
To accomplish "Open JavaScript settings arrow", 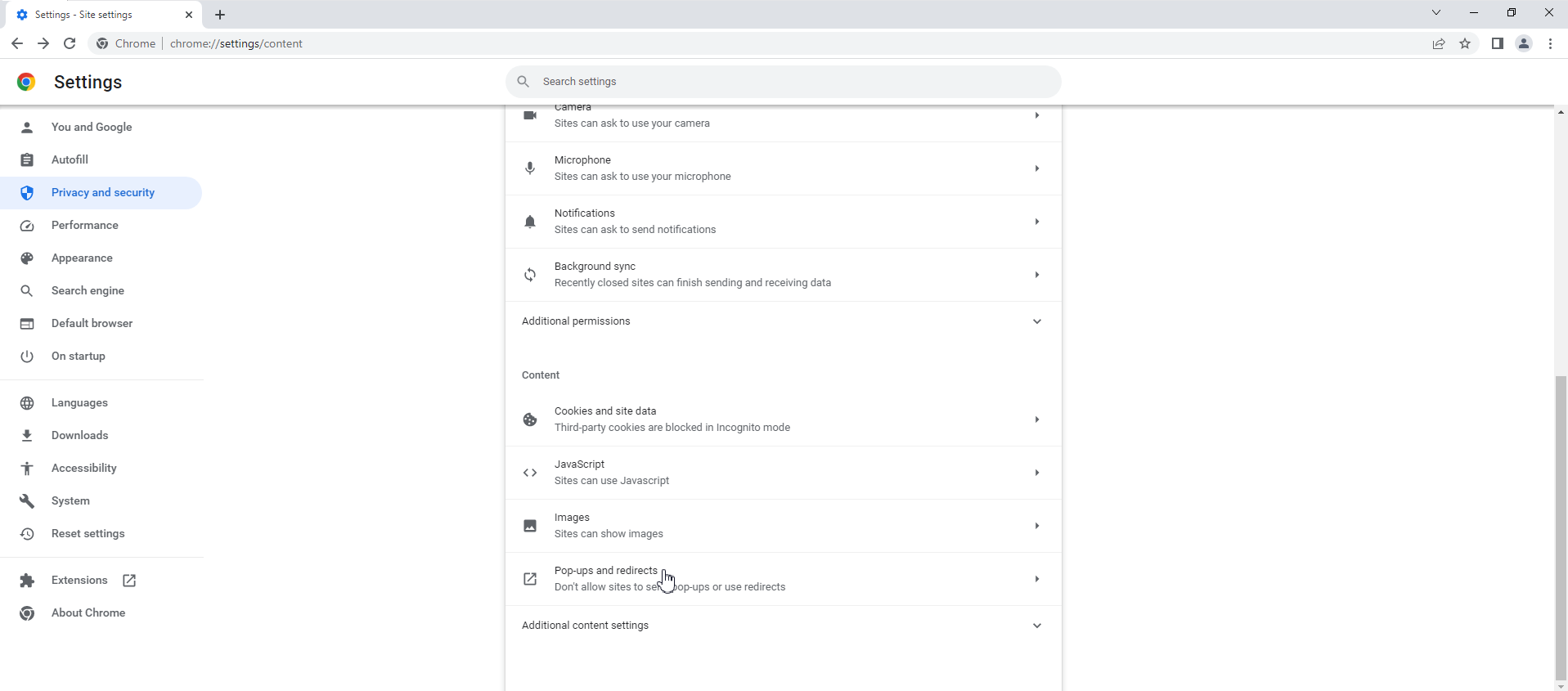I will pos(1036,473).
